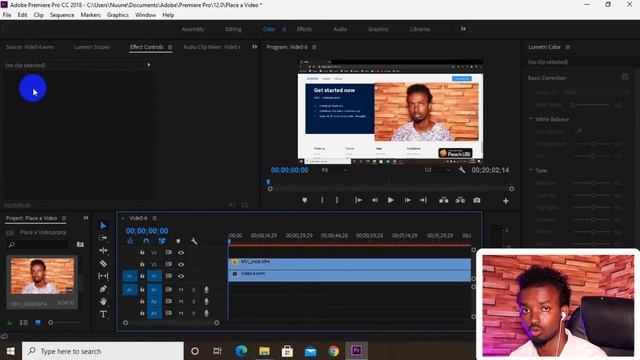Image resolution: width=640 pixels, height=360 pixels.
Task: Open the Markers menu
Action: (x=90, y=15)
